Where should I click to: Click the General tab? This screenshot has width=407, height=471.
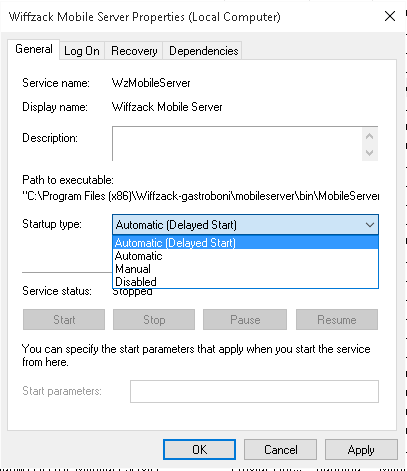coord(34,49)
